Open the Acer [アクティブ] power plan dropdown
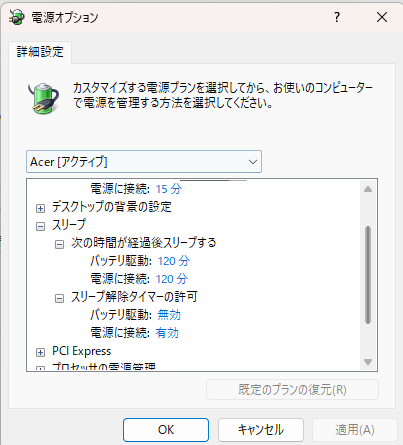The width and height of the screenshot is (403, 445). coord(144,162)
